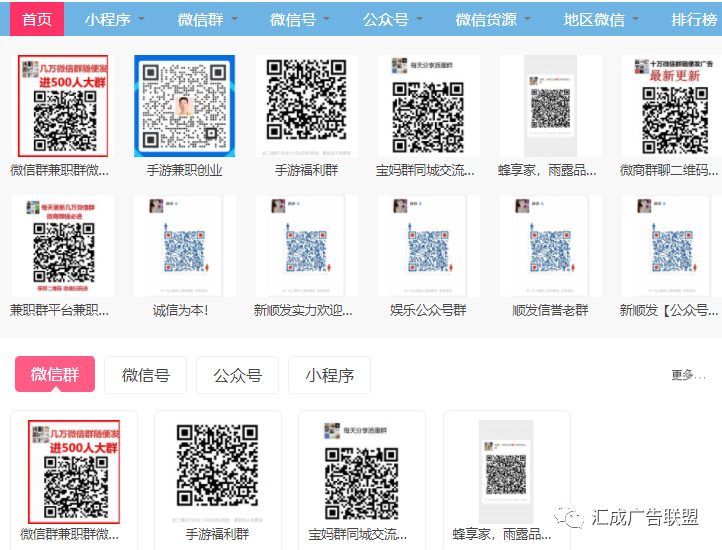Open the 地区微信 navigation menu item
The width and height of the screenshot is (722, 550).
594,19
